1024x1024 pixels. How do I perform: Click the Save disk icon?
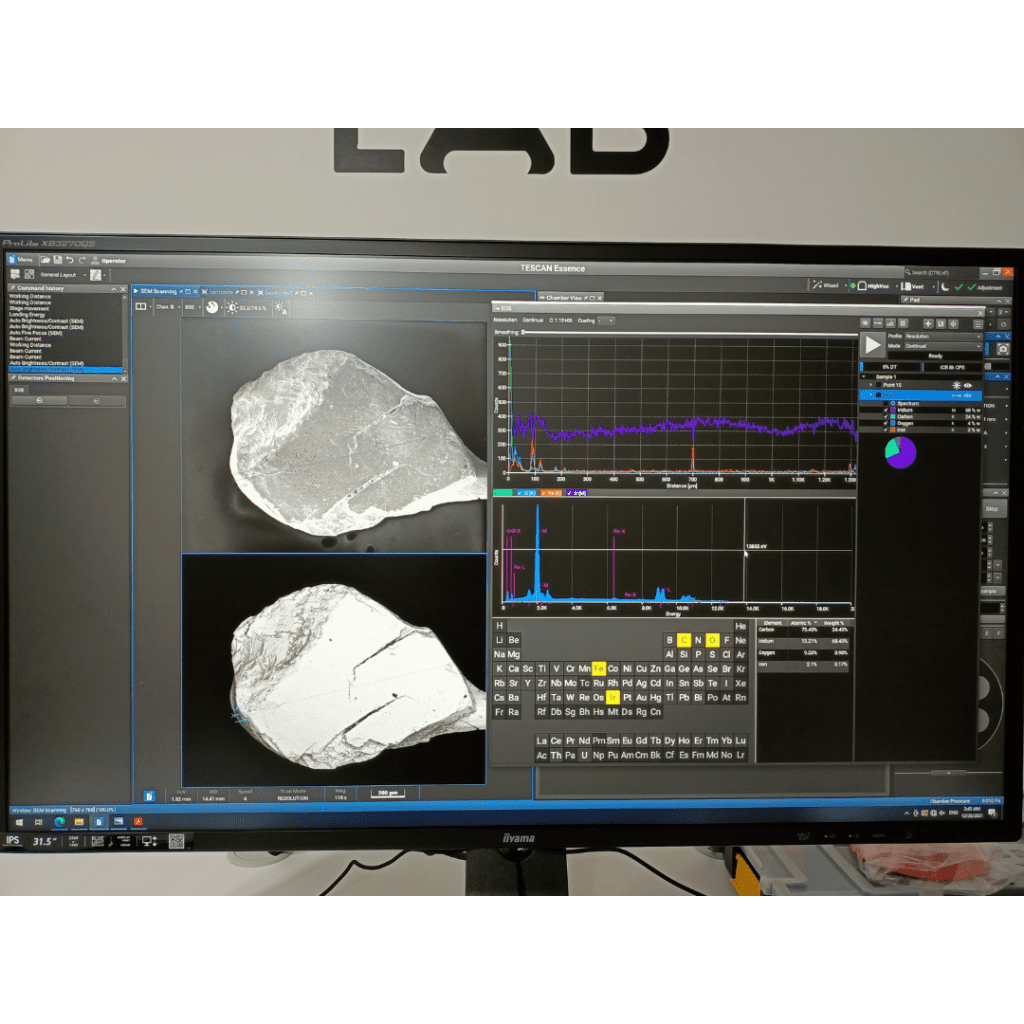click(57, 260)
